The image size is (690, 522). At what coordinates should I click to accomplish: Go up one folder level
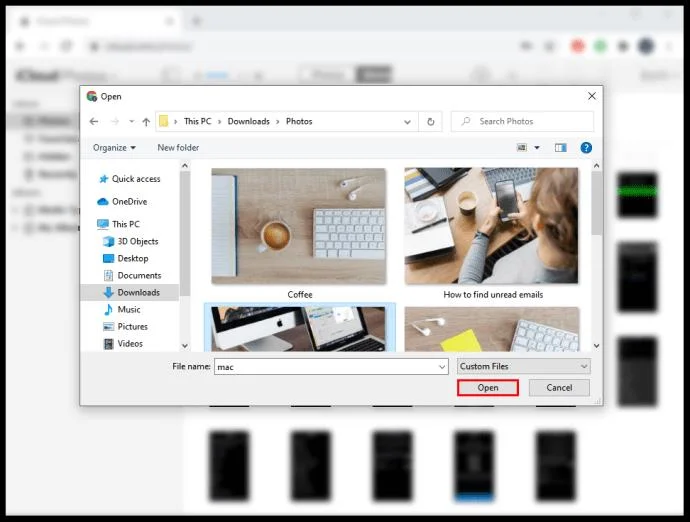click(x=146, y=122)
